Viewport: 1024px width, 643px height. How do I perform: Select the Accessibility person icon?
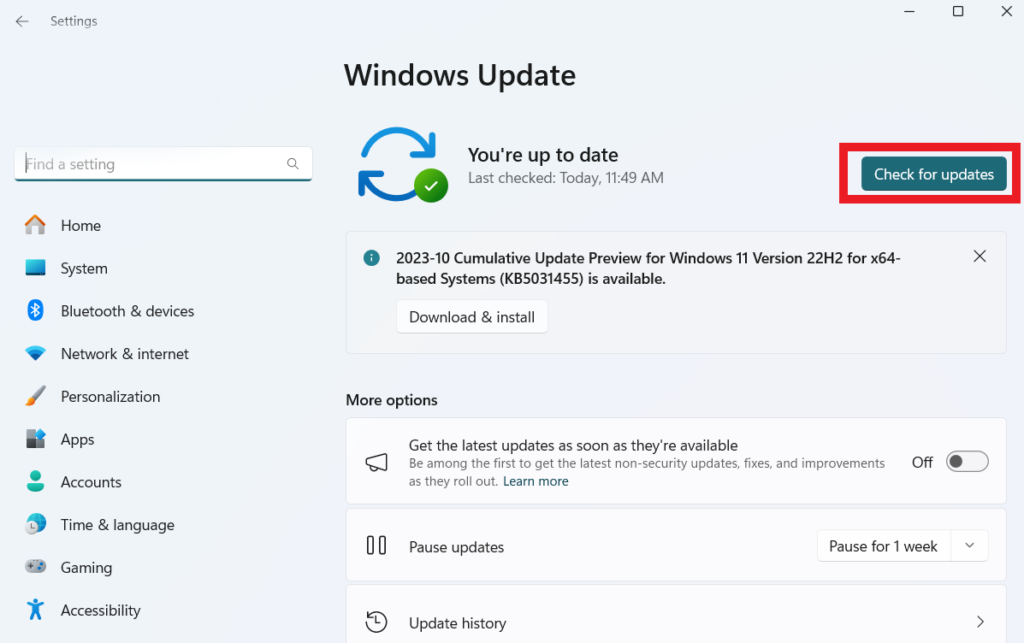pyautogui.click(x=37, y=610)
